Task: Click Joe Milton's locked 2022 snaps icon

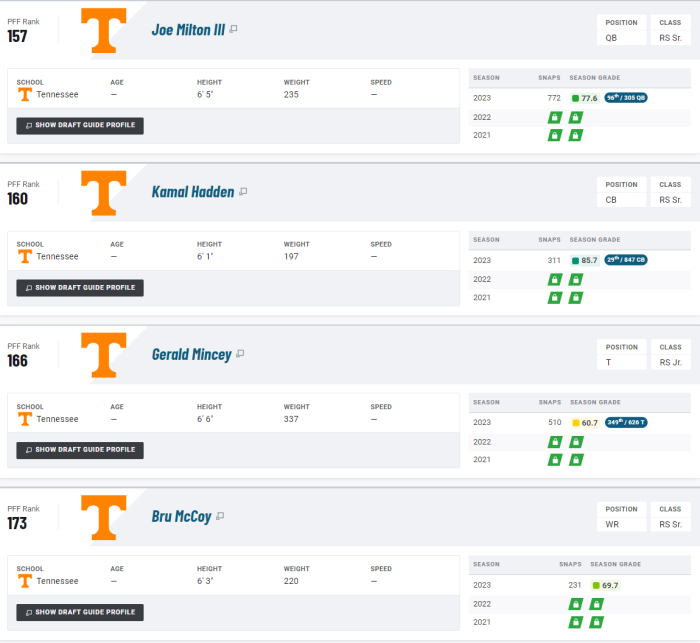Action: tap(554, 117)
